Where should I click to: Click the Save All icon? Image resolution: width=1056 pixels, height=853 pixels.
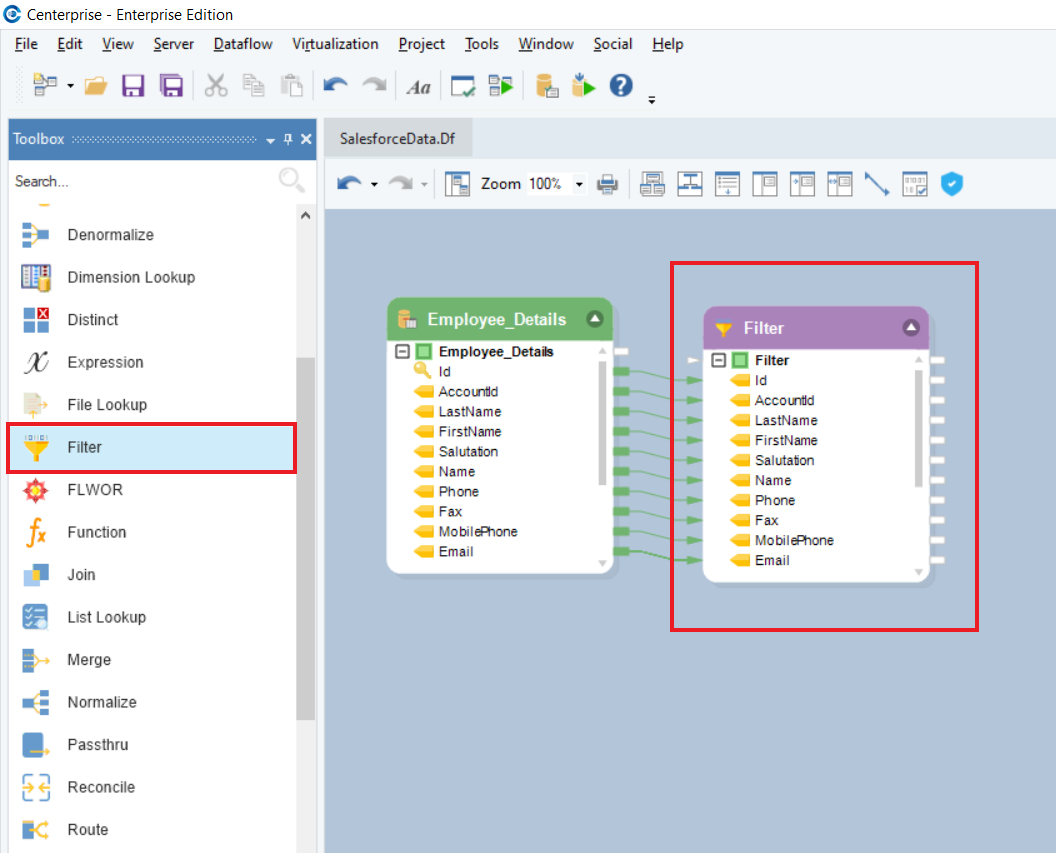coord(171,86)
